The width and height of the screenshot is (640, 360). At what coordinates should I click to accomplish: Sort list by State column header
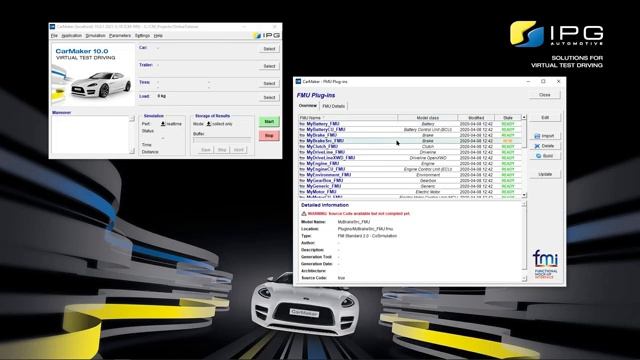coord(508,118)
